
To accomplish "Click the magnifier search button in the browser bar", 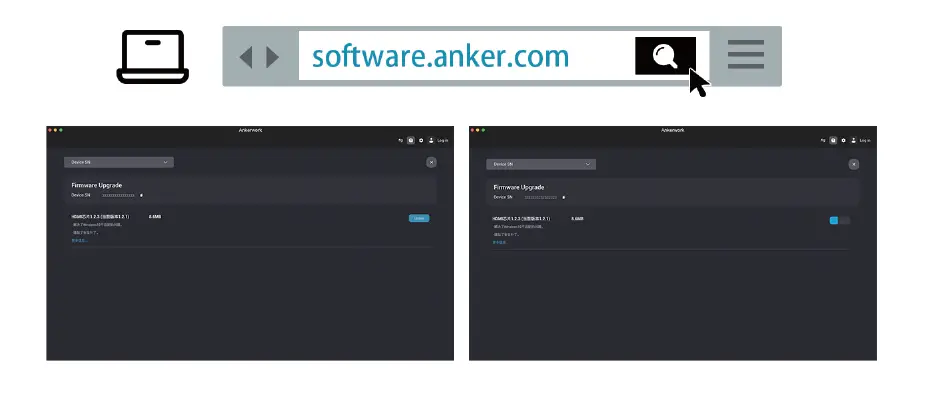I will click(665, 56).
